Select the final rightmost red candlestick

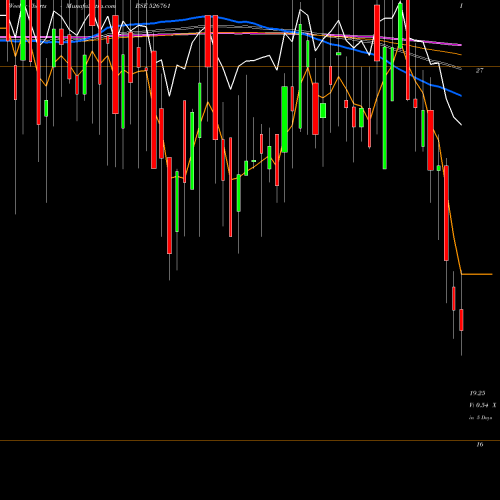pos(461,320)
